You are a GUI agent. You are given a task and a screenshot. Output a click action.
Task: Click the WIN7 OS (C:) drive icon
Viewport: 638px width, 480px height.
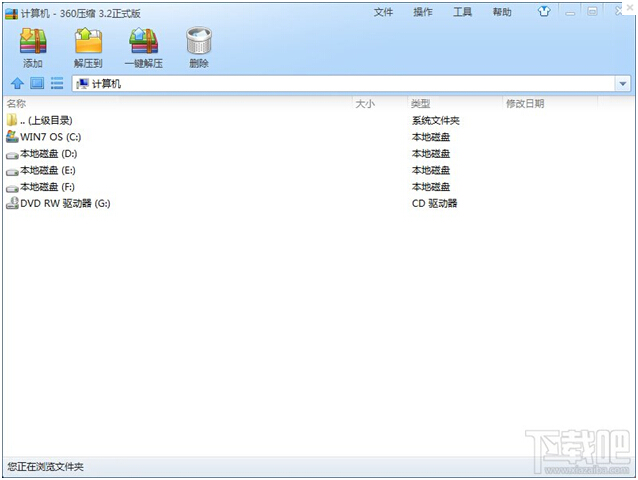click(12, 137)
